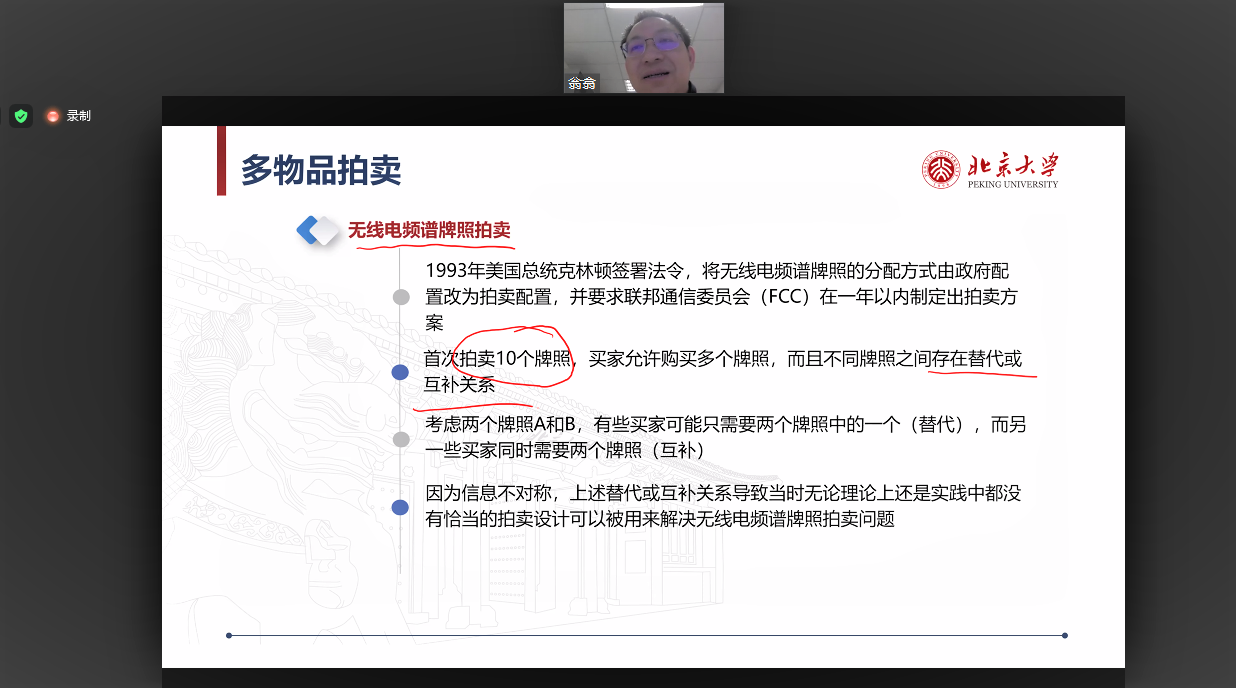Click the Peking University logo emblem
1236x688 pixels.
point(940,169)
